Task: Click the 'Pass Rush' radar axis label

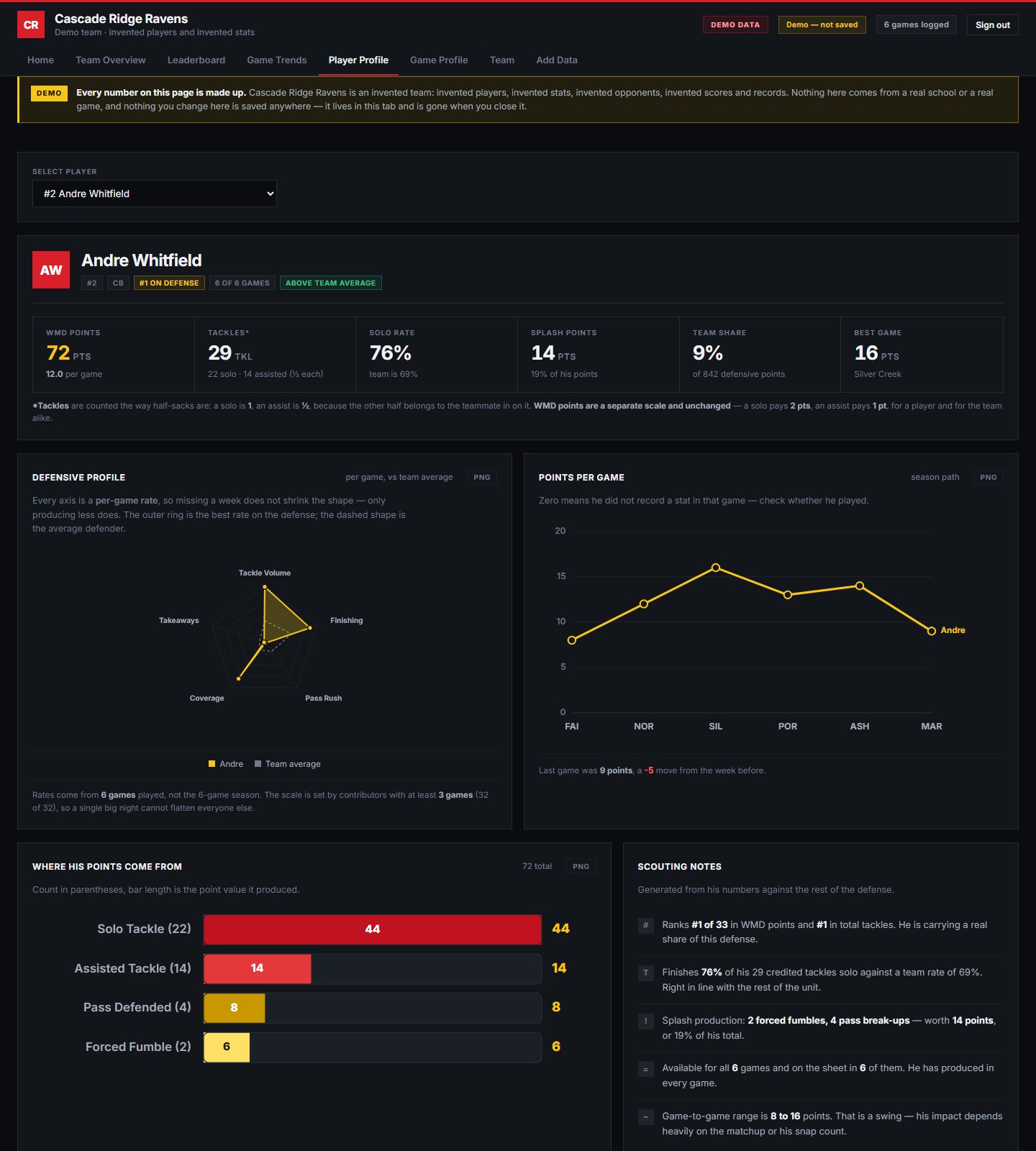Action: pos(324,699)
